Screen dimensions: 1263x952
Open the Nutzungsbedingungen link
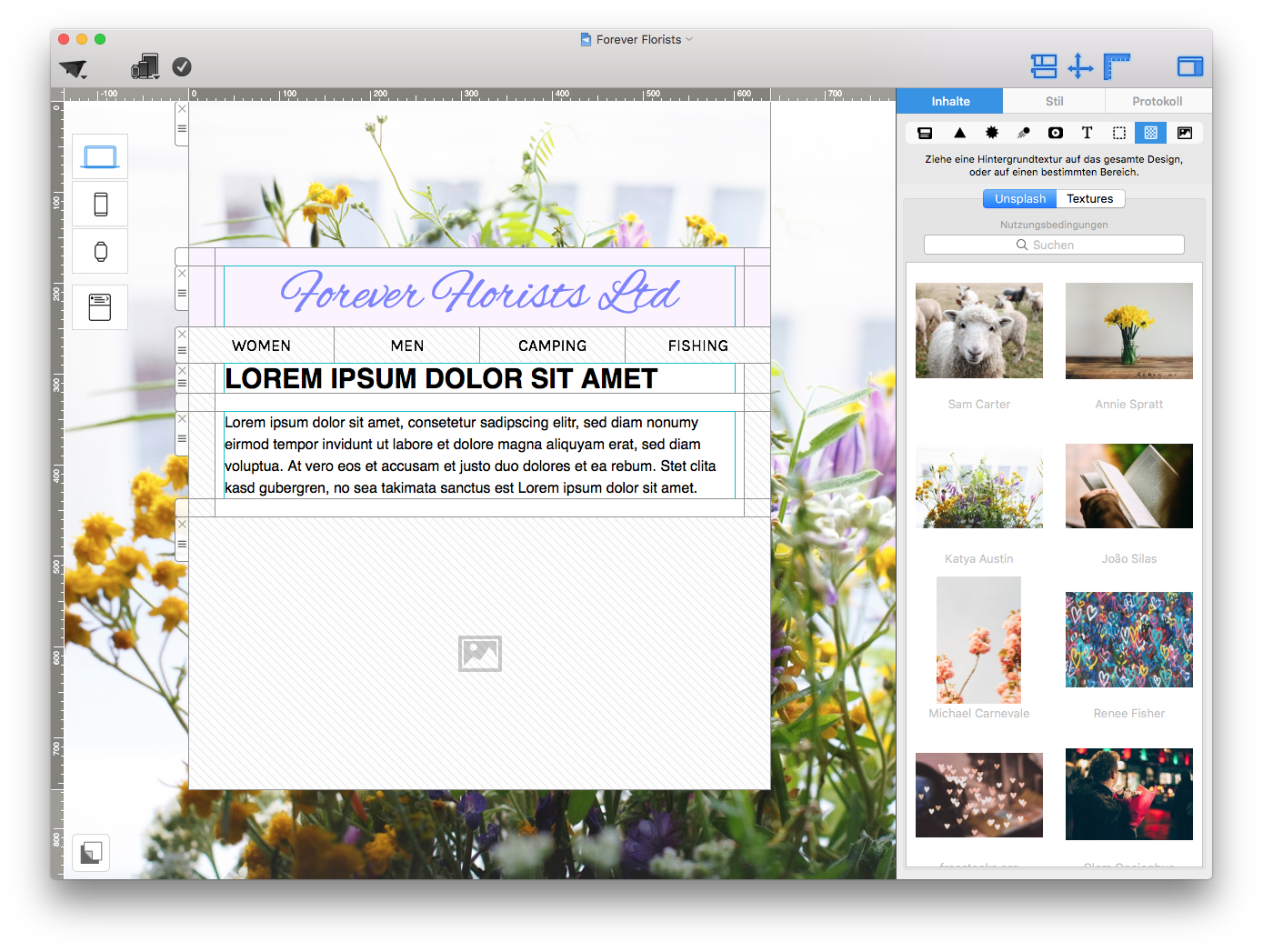click(x=1054, y=225)
